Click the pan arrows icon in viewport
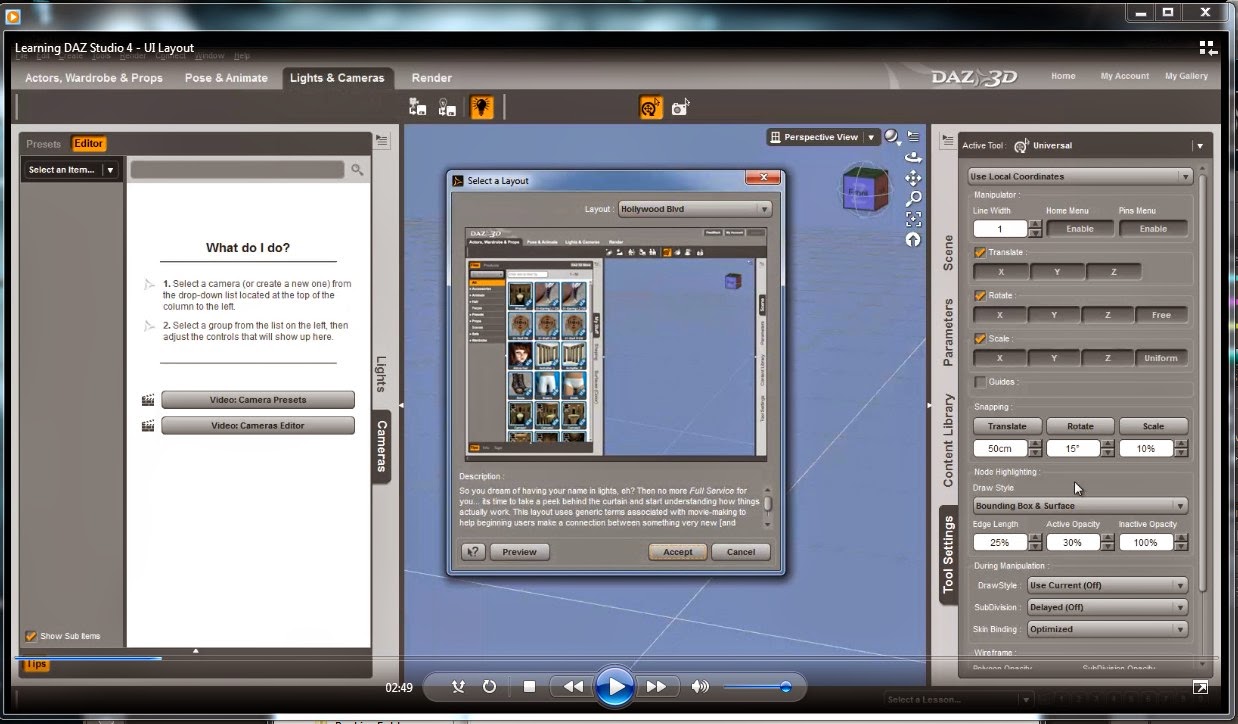Image resolution: width=1238 pixels, height=724 pixels. click(913, 178)
